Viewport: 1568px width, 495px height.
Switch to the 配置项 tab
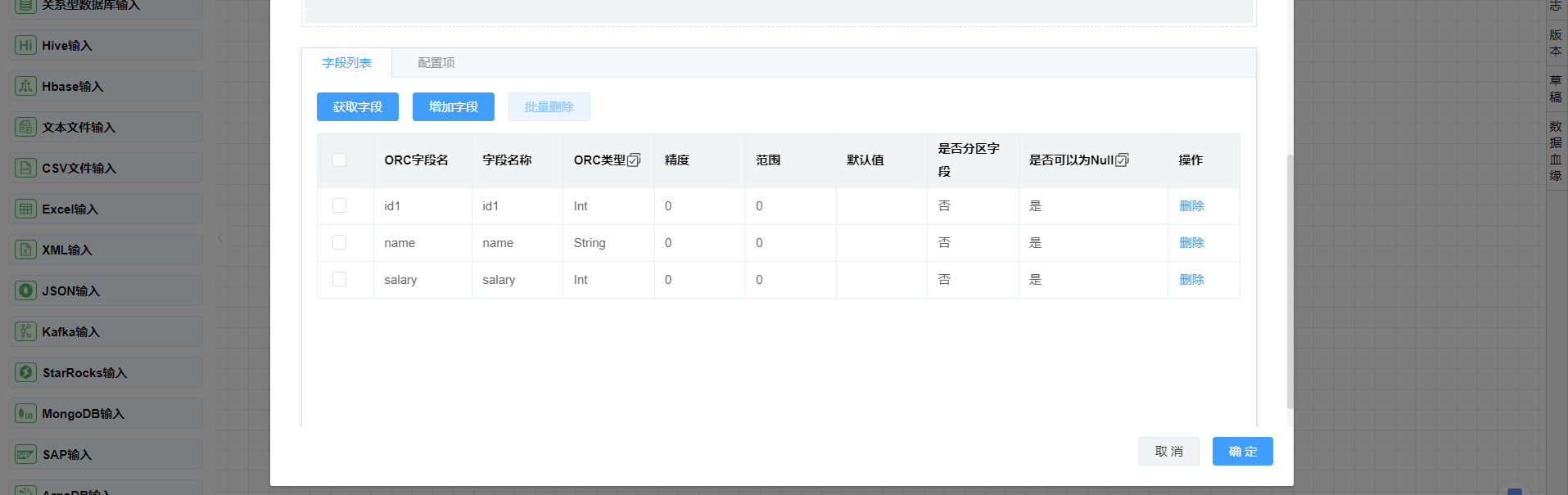(436, 63)
